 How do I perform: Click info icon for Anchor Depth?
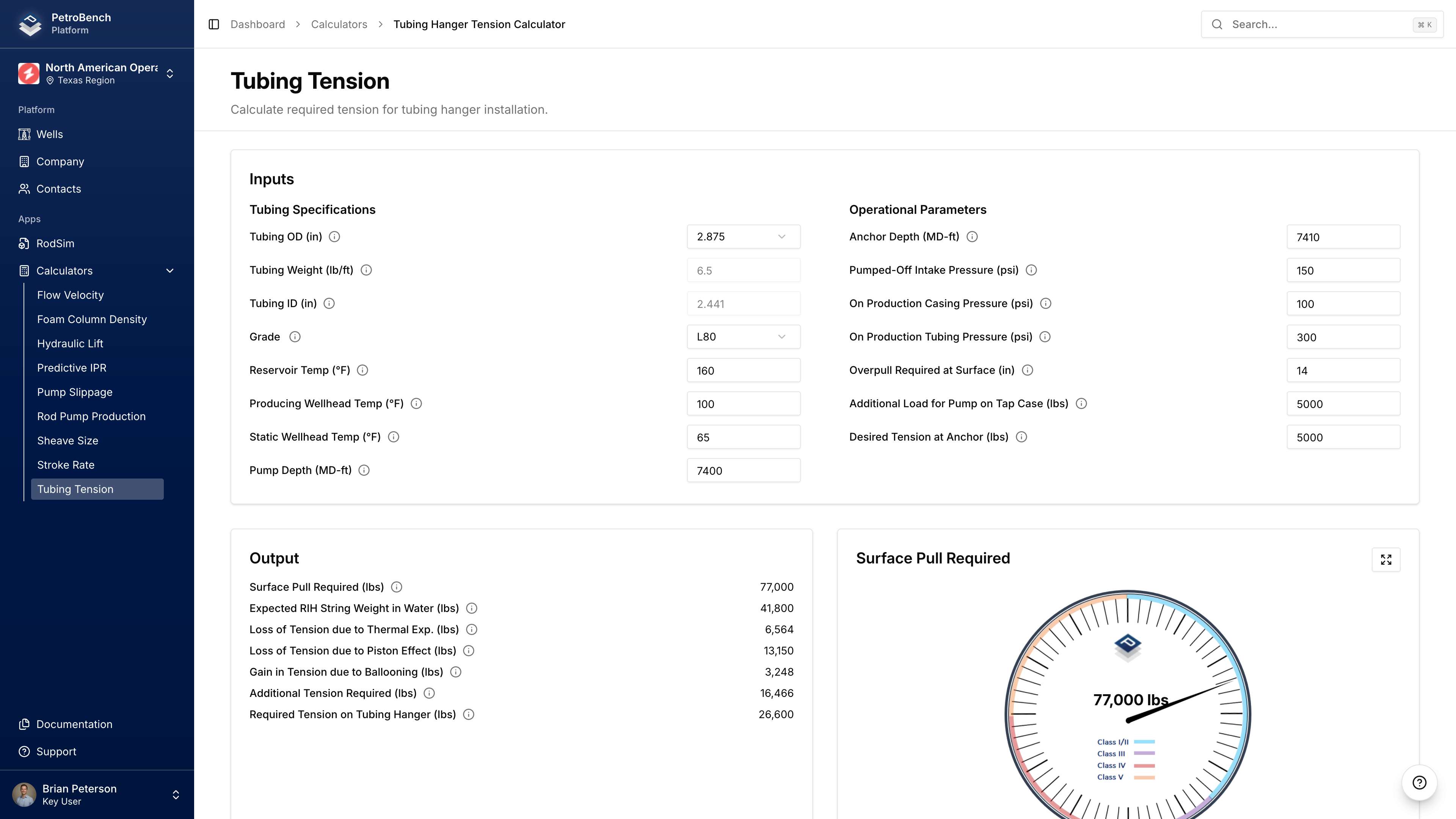point(972,237)
